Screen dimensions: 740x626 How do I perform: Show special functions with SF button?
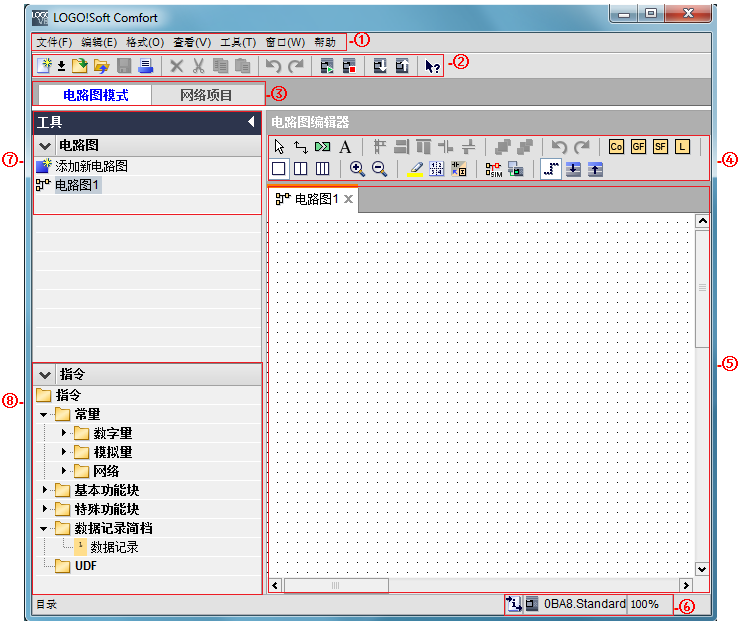tap(660, 147)
